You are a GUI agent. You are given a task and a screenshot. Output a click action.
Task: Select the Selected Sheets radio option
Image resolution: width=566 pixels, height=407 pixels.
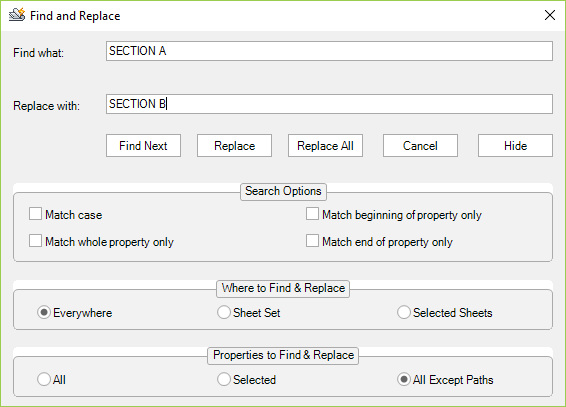tap(404, 312)
